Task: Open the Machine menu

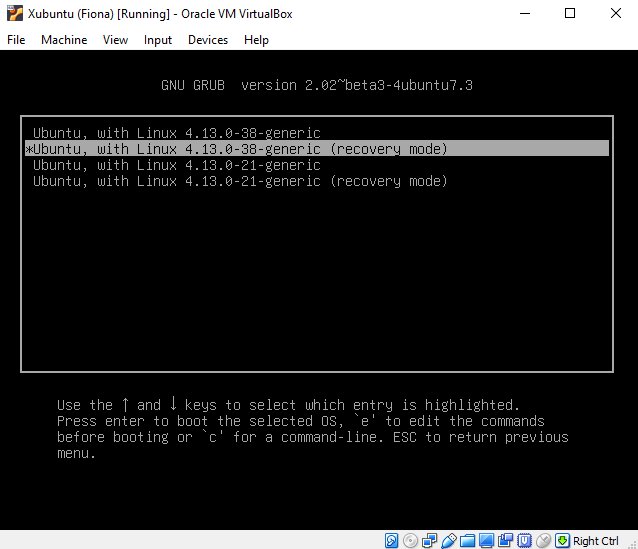Action: (64, 40)
